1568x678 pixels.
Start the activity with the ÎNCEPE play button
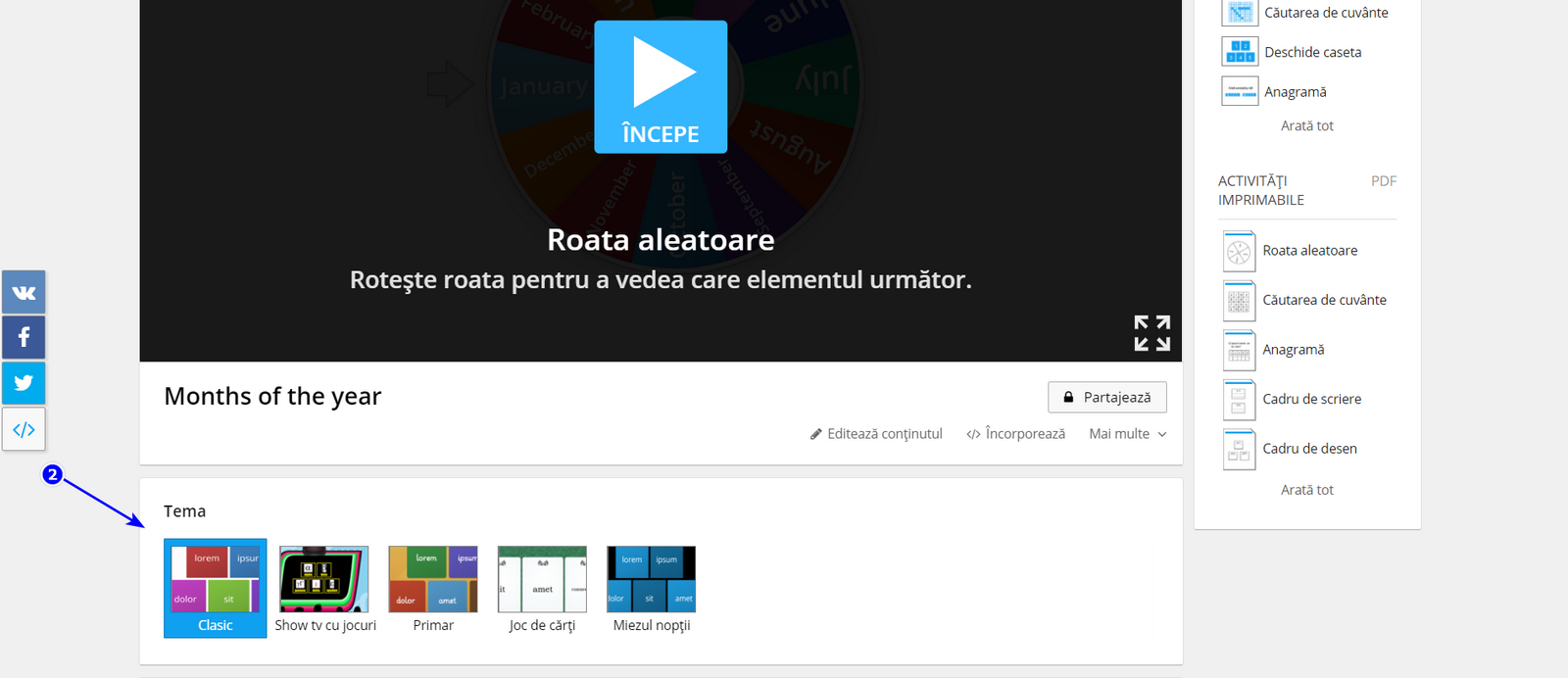pyautogui.click(x=661, y=86)
